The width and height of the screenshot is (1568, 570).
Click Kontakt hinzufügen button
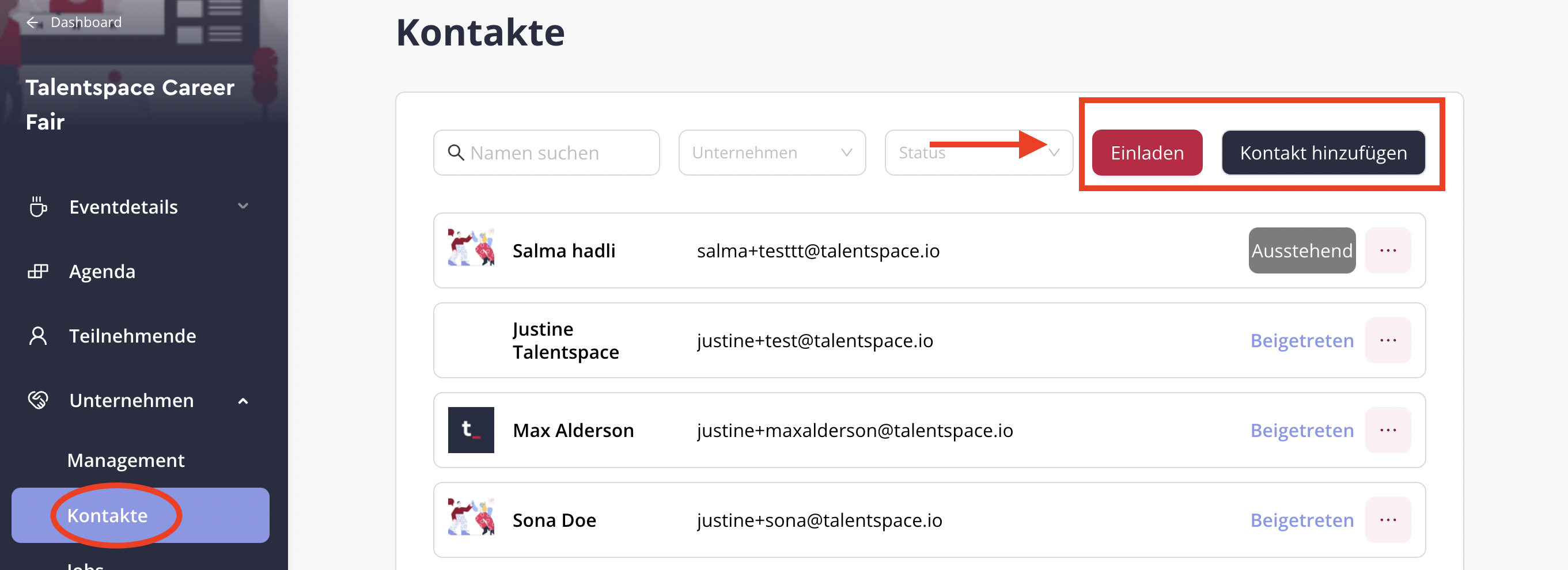tap(1323, 153)
